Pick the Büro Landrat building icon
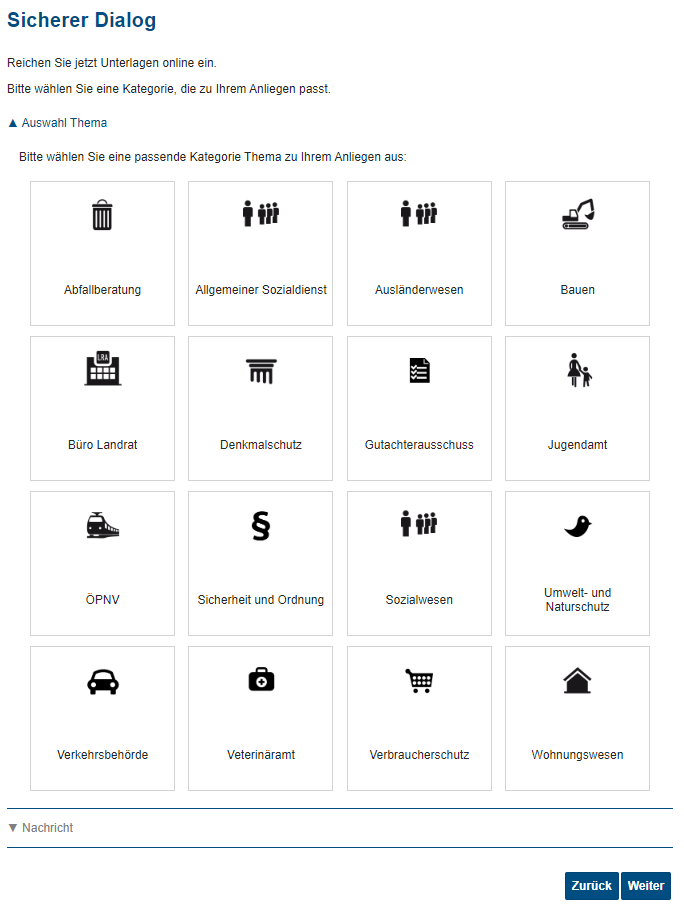 (x=103, y=369)
